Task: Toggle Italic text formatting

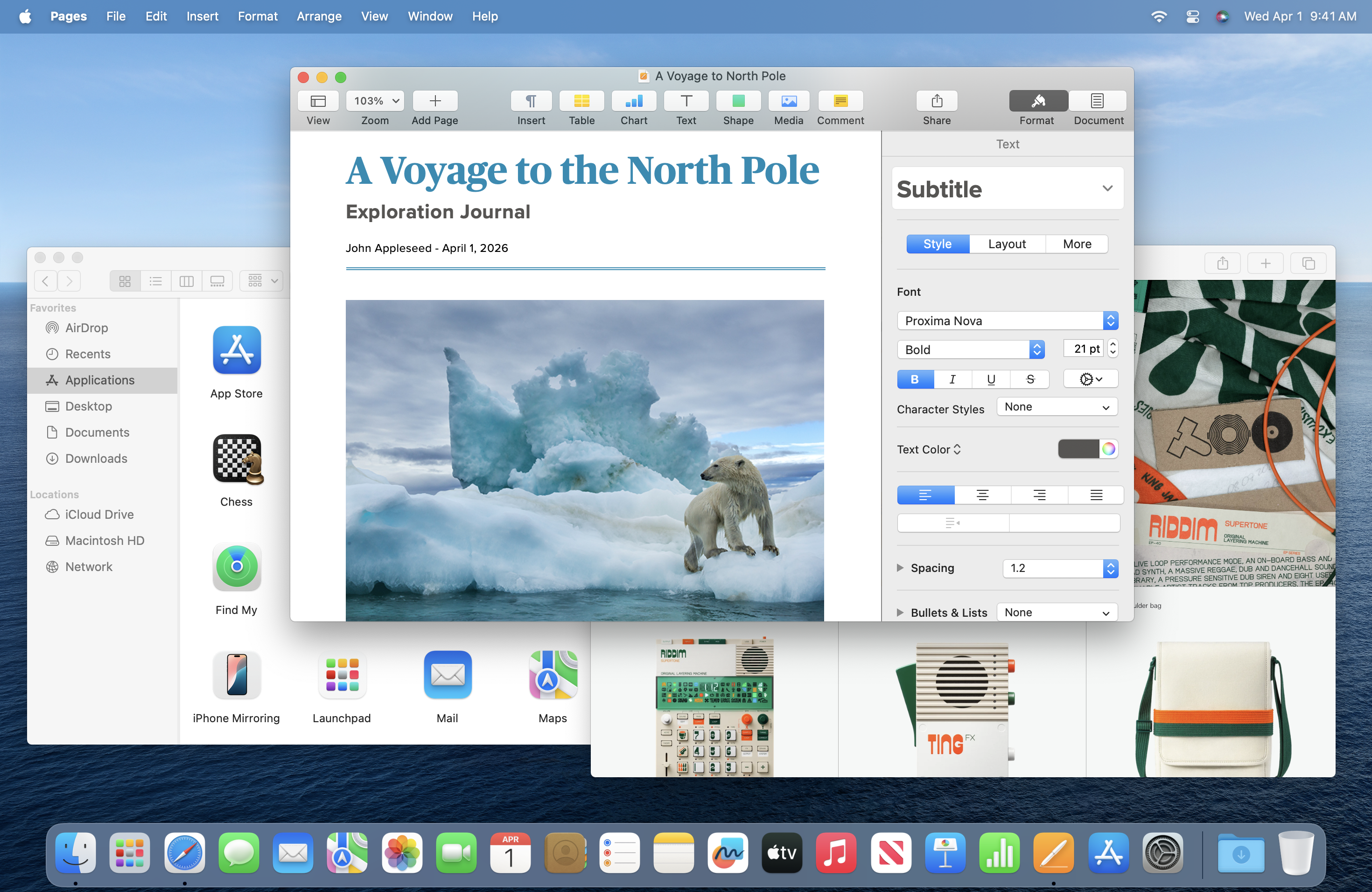Action: (952, 379)
